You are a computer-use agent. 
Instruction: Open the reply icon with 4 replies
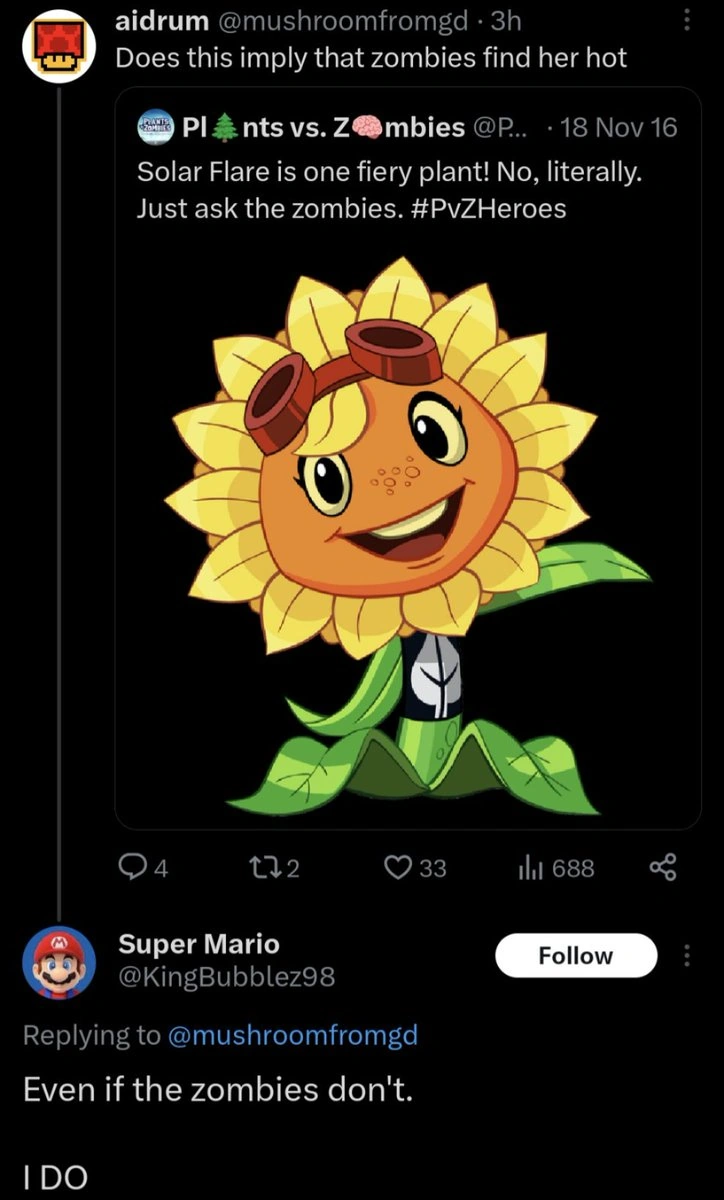[133, 868]
